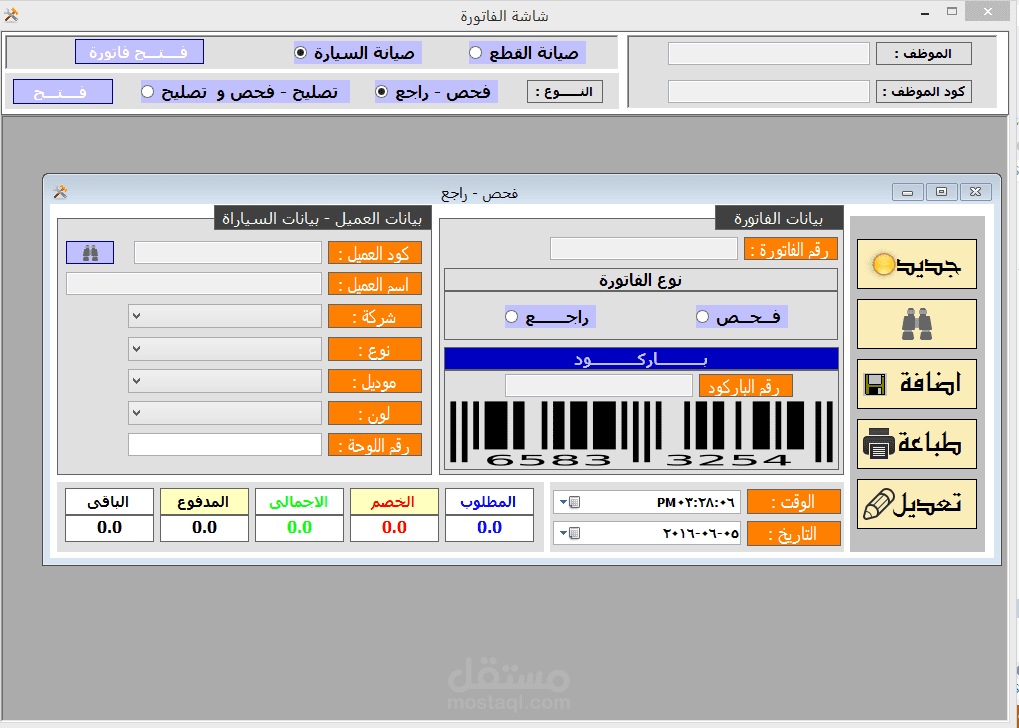Expand the شركة (company) dropdown
This screenshot has height=728, width=1019.
136,317
